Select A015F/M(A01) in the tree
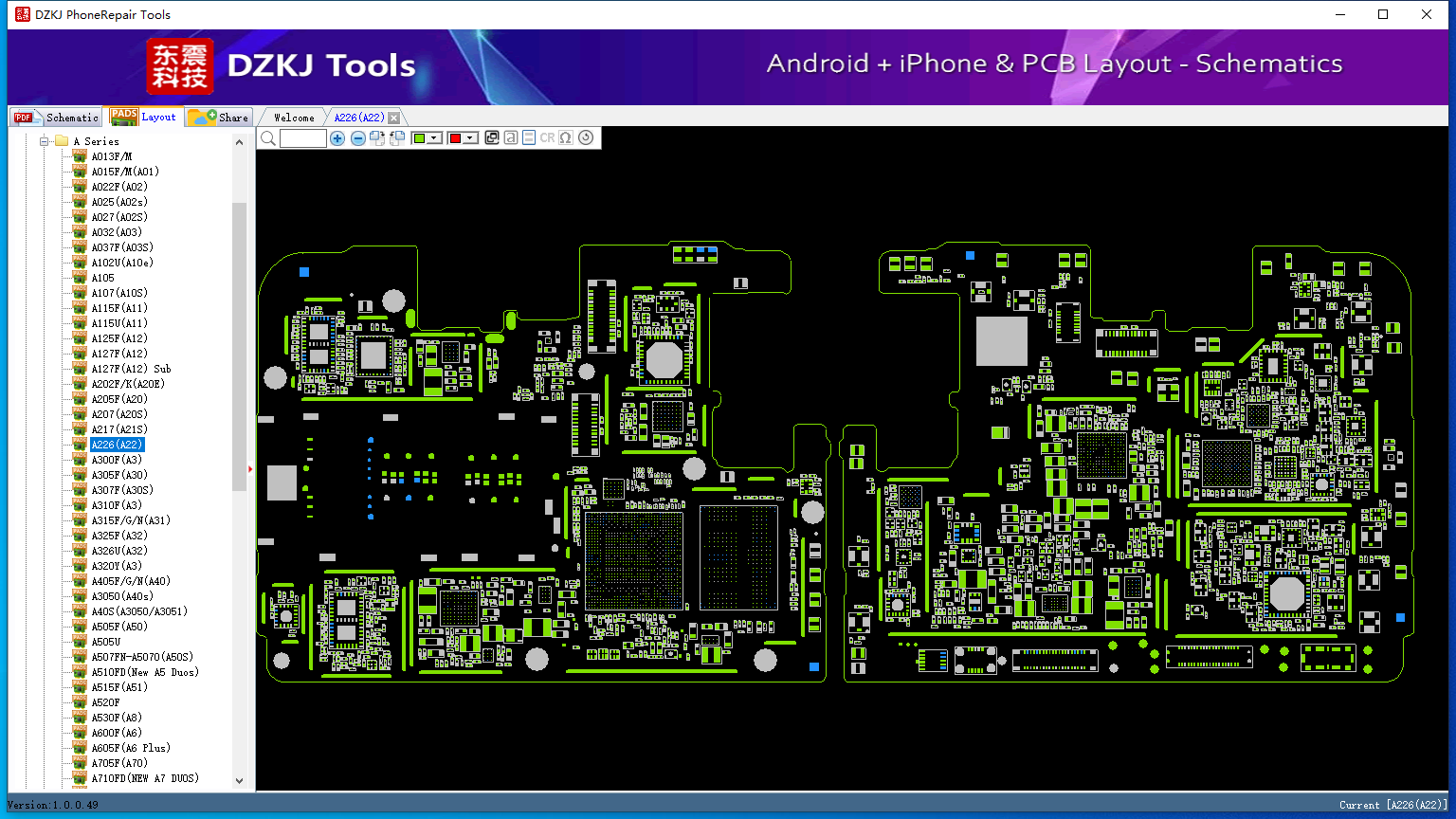 click(125, 172)
